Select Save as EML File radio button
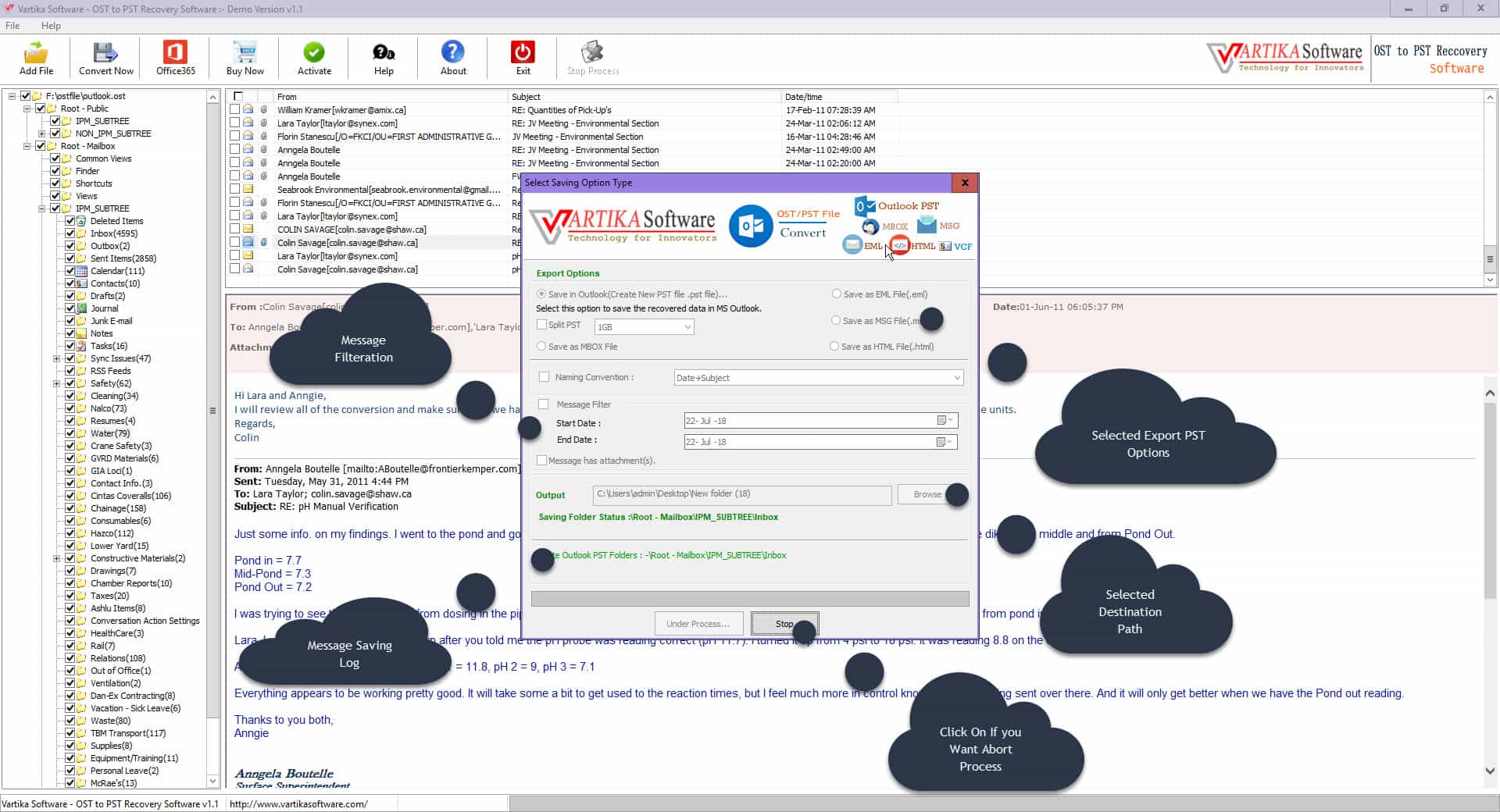The width and height of the screenshot is (1500, 812). click(x=837, y=294)
